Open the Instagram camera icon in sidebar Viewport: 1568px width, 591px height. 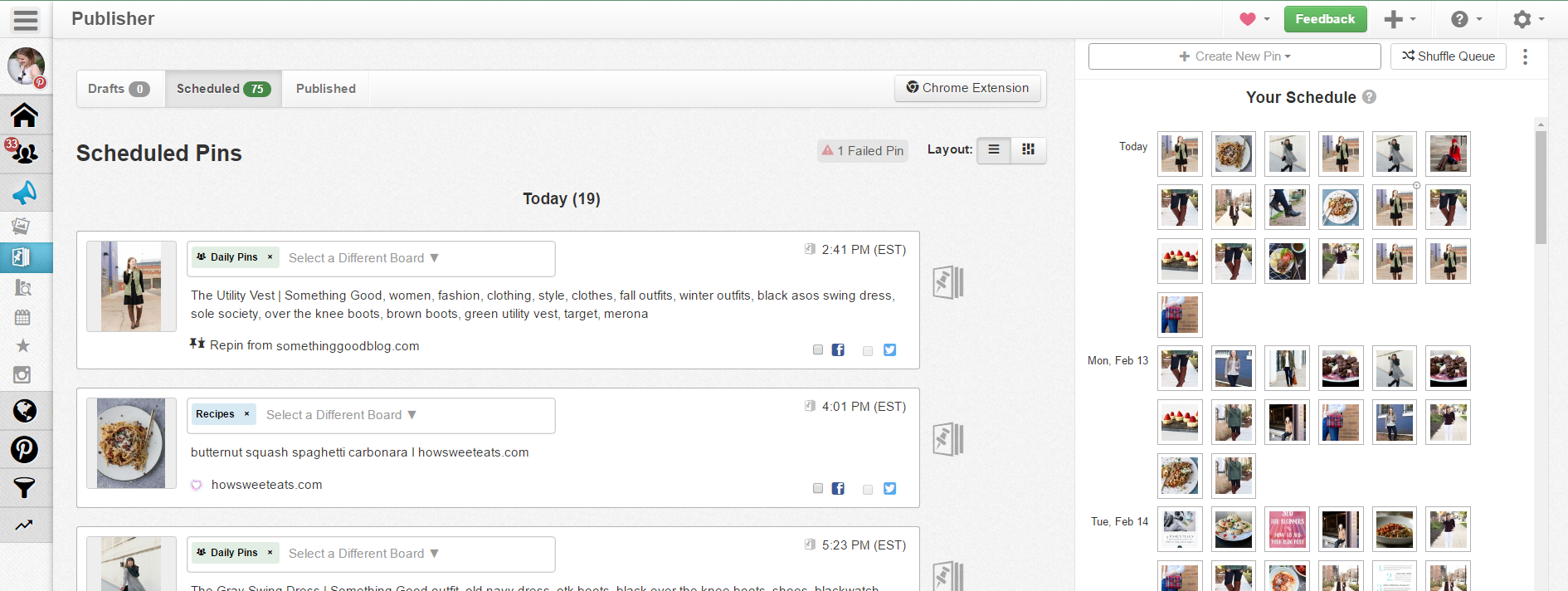(22, 375)
